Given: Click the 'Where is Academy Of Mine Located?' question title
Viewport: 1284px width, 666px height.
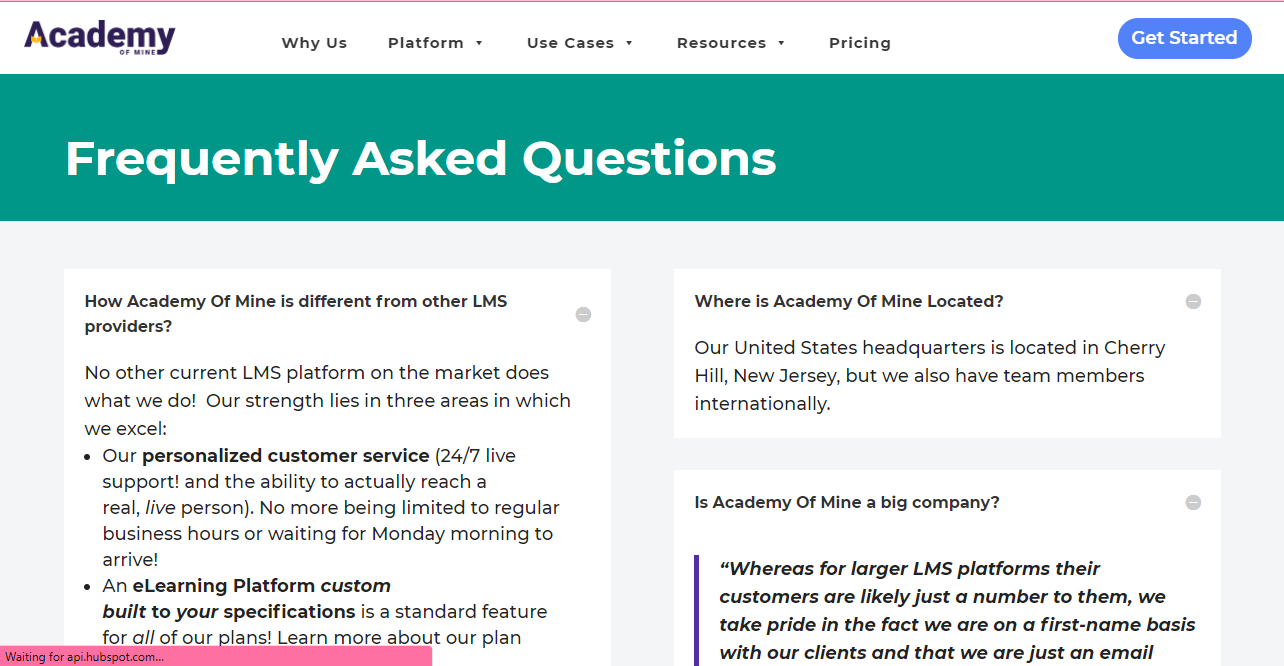Looking at the screenshot, I should [849, 301].
